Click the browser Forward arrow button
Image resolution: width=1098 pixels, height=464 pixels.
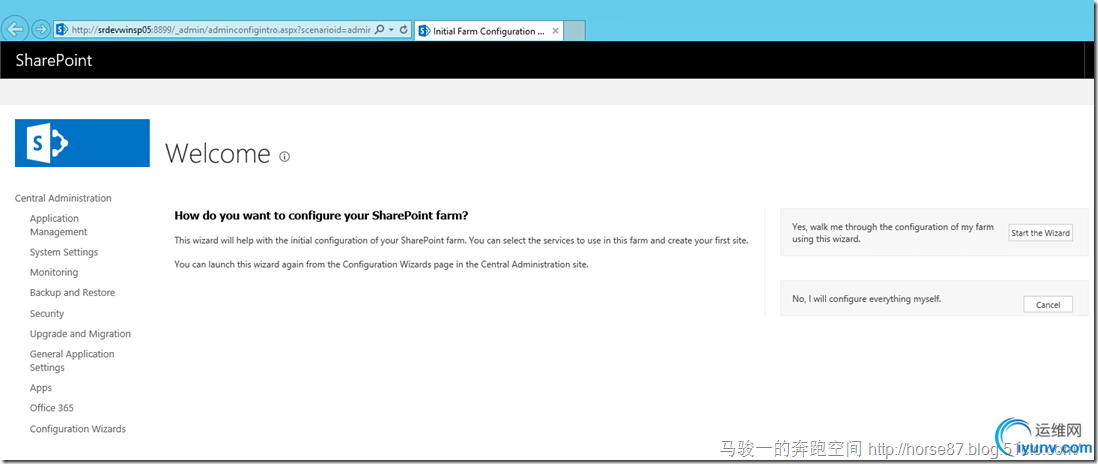[x=40, y=29]
